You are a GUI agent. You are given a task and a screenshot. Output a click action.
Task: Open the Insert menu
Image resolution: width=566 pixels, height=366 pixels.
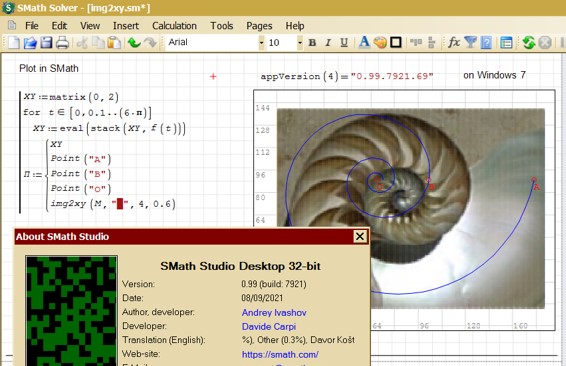126,26
